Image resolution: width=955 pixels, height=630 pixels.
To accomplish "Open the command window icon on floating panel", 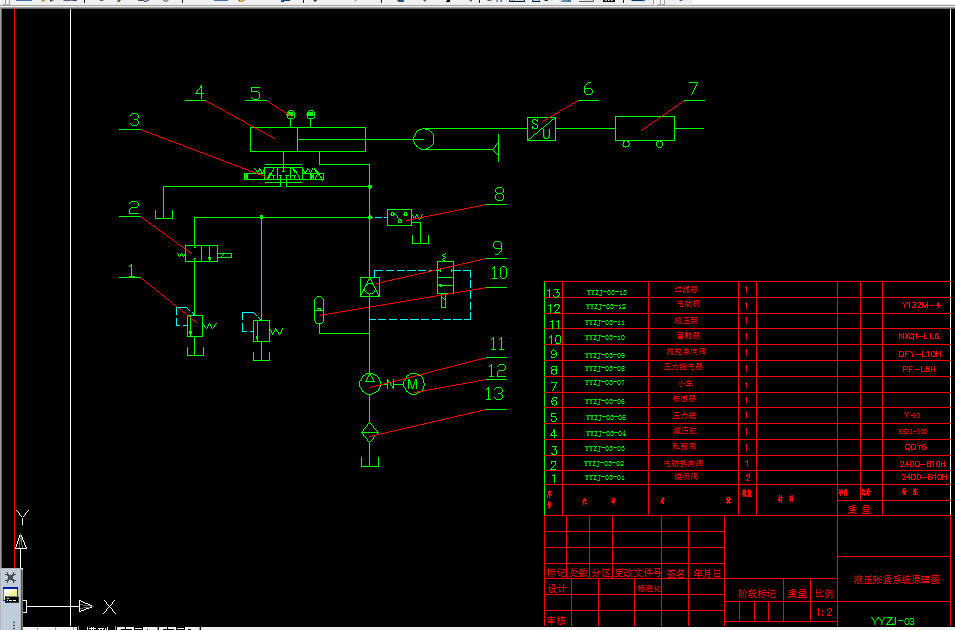I will pos(10,595).
